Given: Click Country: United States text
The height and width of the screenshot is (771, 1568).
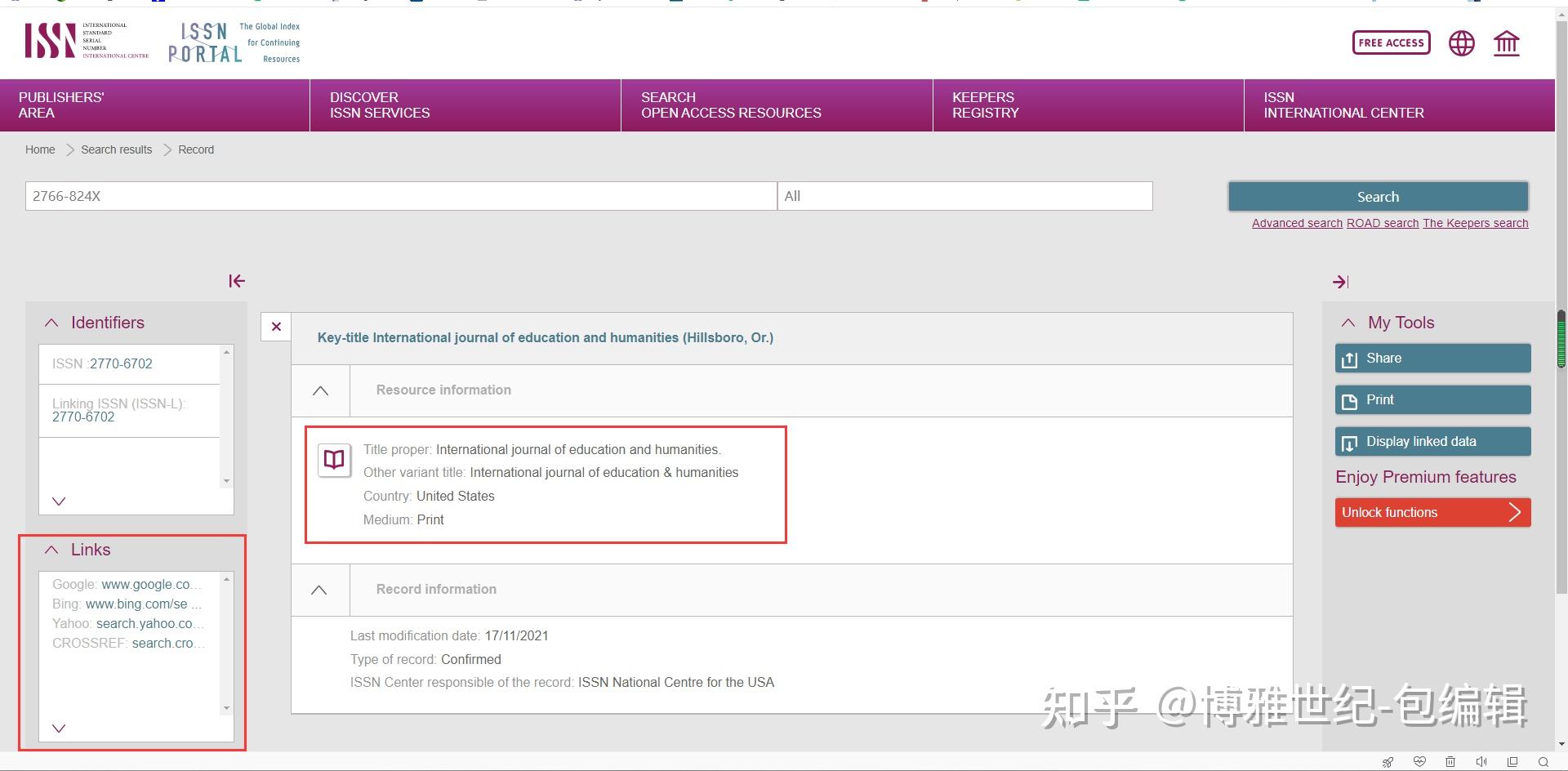Looking at the screenshot, I should 429,496.
